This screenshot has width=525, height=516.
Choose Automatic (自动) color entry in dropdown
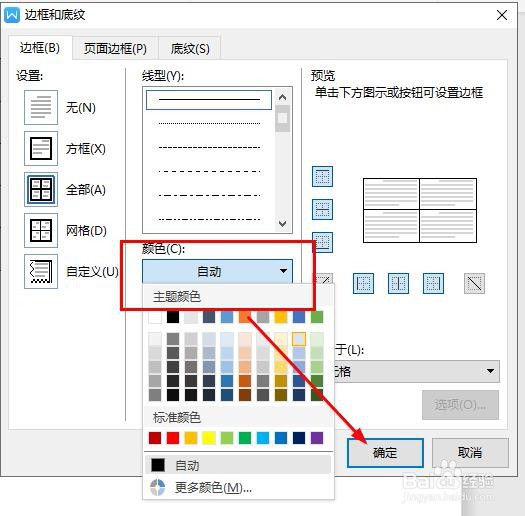(x=238, y=465)
